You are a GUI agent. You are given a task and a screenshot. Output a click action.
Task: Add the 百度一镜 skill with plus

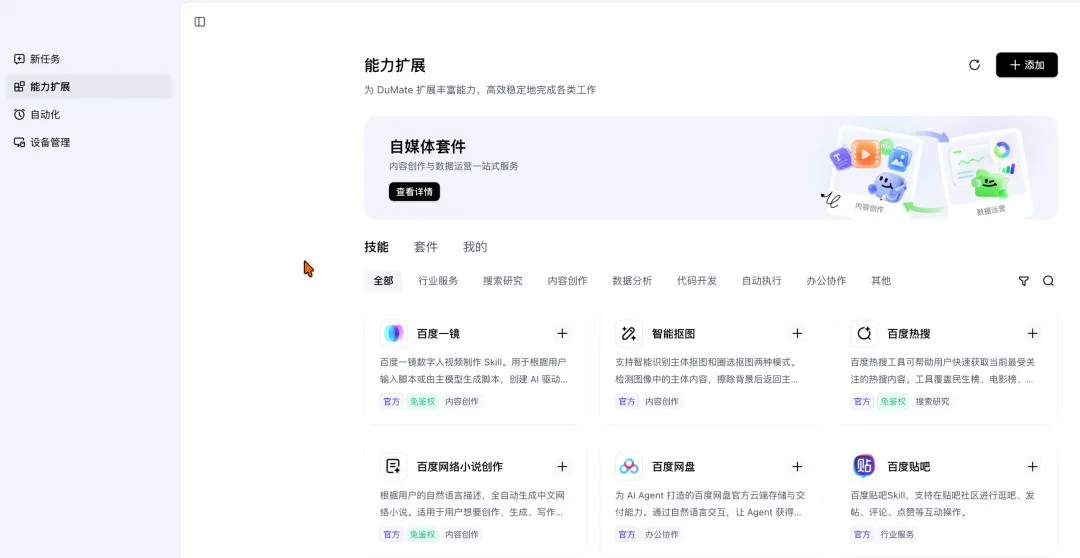(562, 333)
